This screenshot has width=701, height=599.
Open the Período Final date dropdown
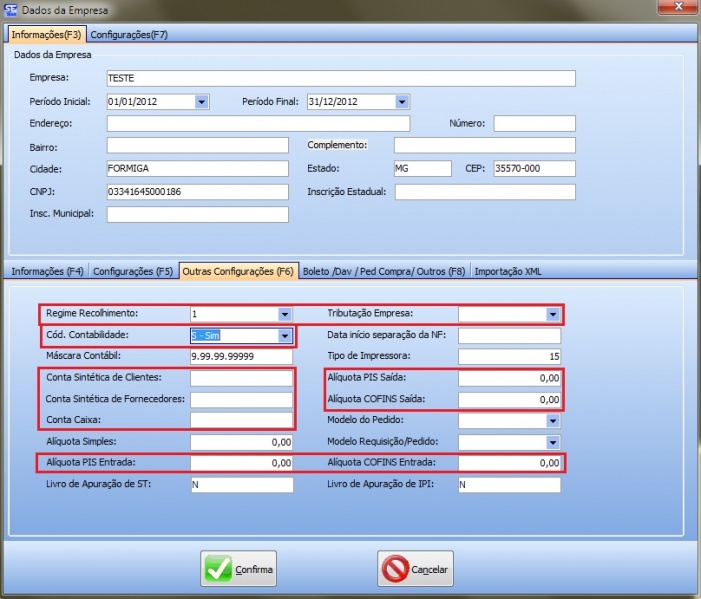(401, 101)
